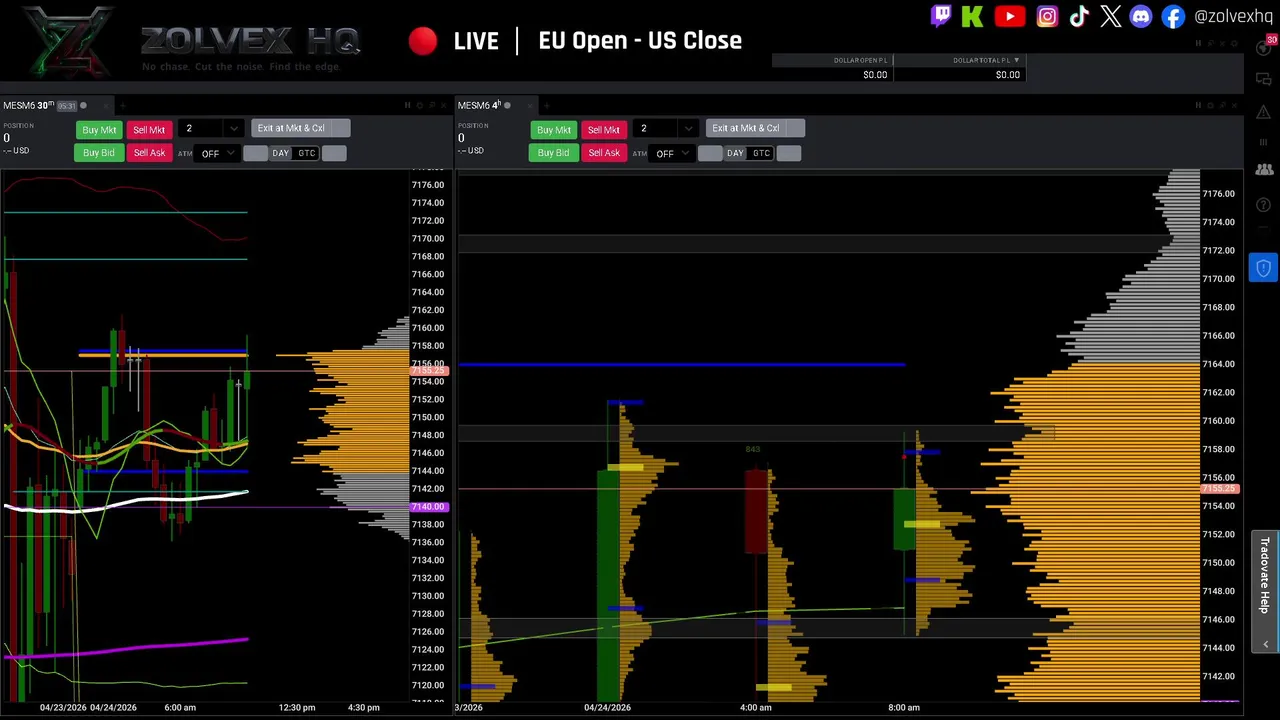This screenshot has height=720, width=1280.
Task: Click Buy Mkt in the 30m panel
Action: coord(99,129)
